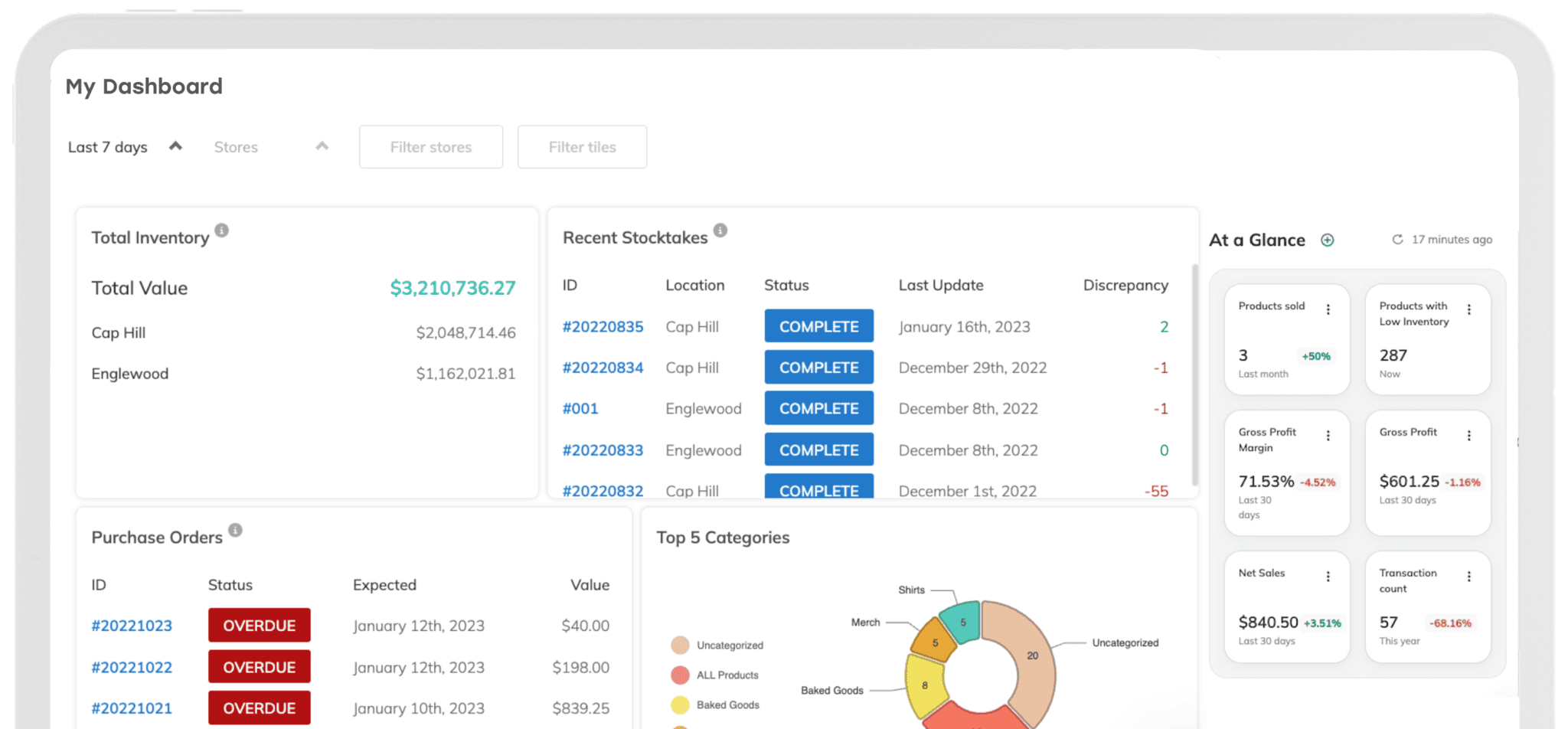Collapse the Last 7 days date filter
This screenshot has height=729, width=1568.
click(x=175, y=145)
